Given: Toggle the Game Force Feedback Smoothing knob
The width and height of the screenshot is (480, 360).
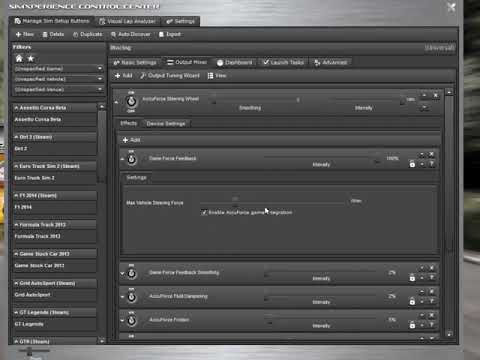Looking at the screenshot, I should pyautogui.click(x=132, y=274).
